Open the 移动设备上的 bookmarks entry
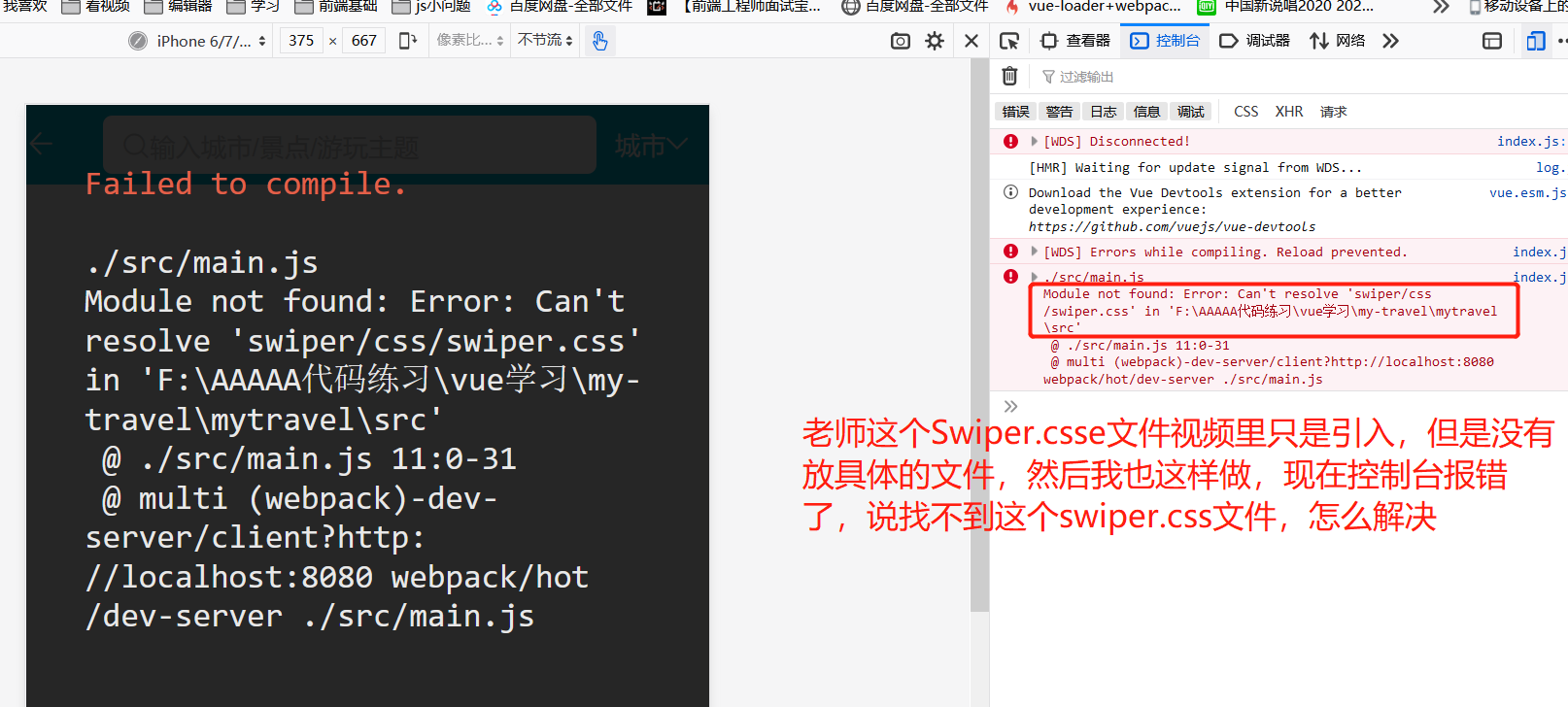 (x=1517, y=7)
